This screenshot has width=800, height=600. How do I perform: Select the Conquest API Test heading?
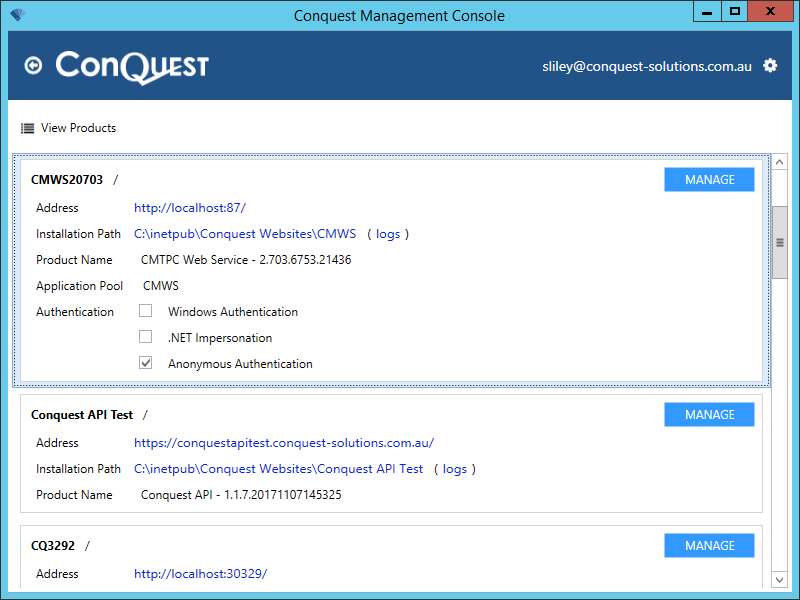(82, 415)
